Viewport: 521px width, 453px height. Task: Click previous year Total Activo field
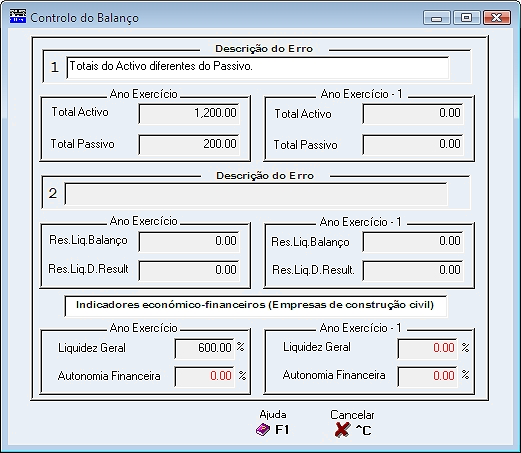pyautogui.click(x=413, y=114)
